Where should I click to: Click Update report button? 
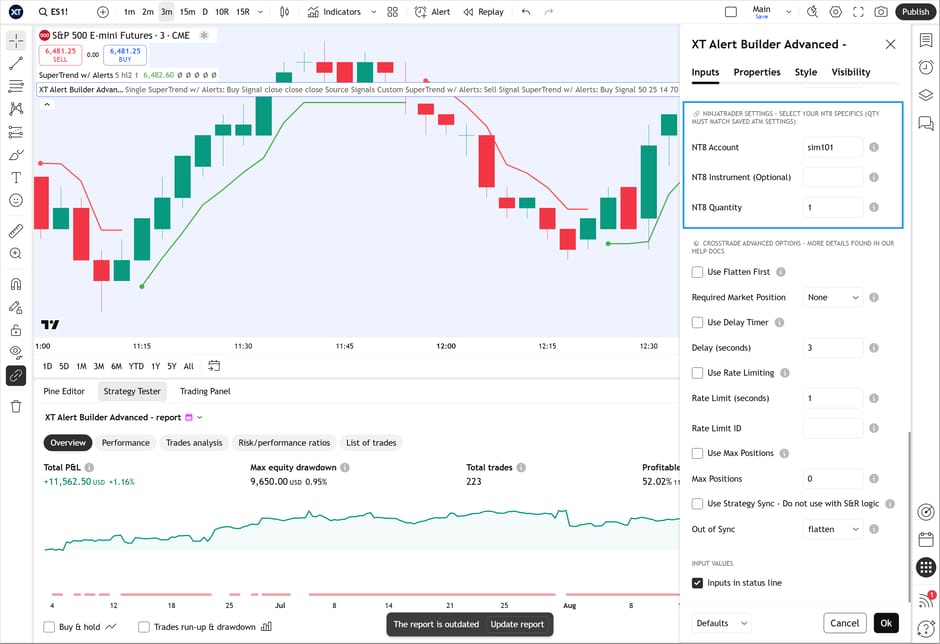coord(517,624)
